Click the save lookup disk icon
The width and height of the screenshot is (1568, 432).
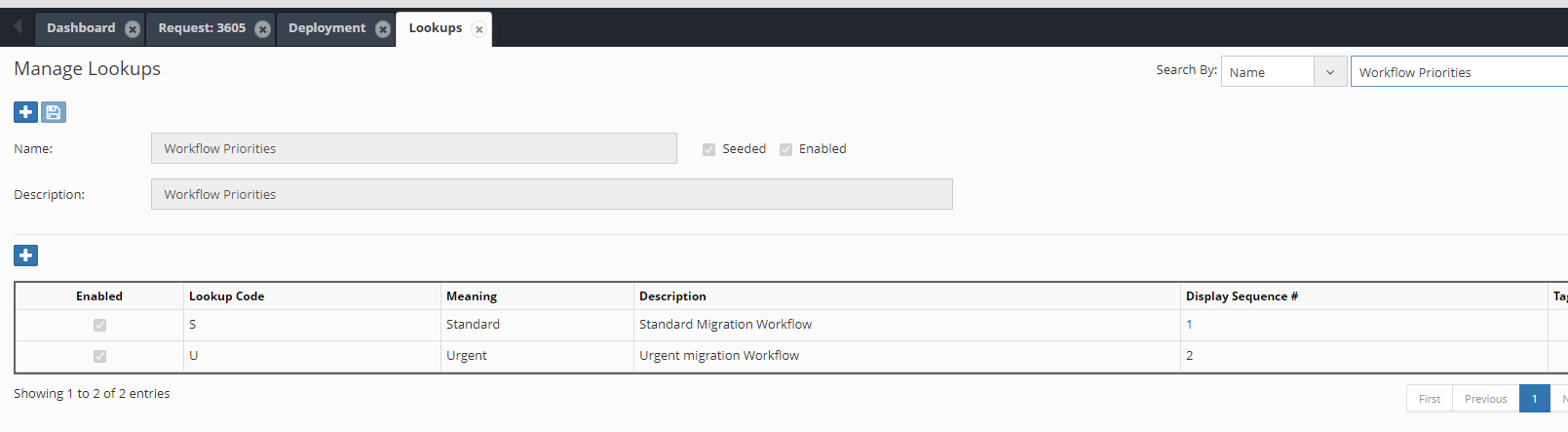[x=54, y=112]
